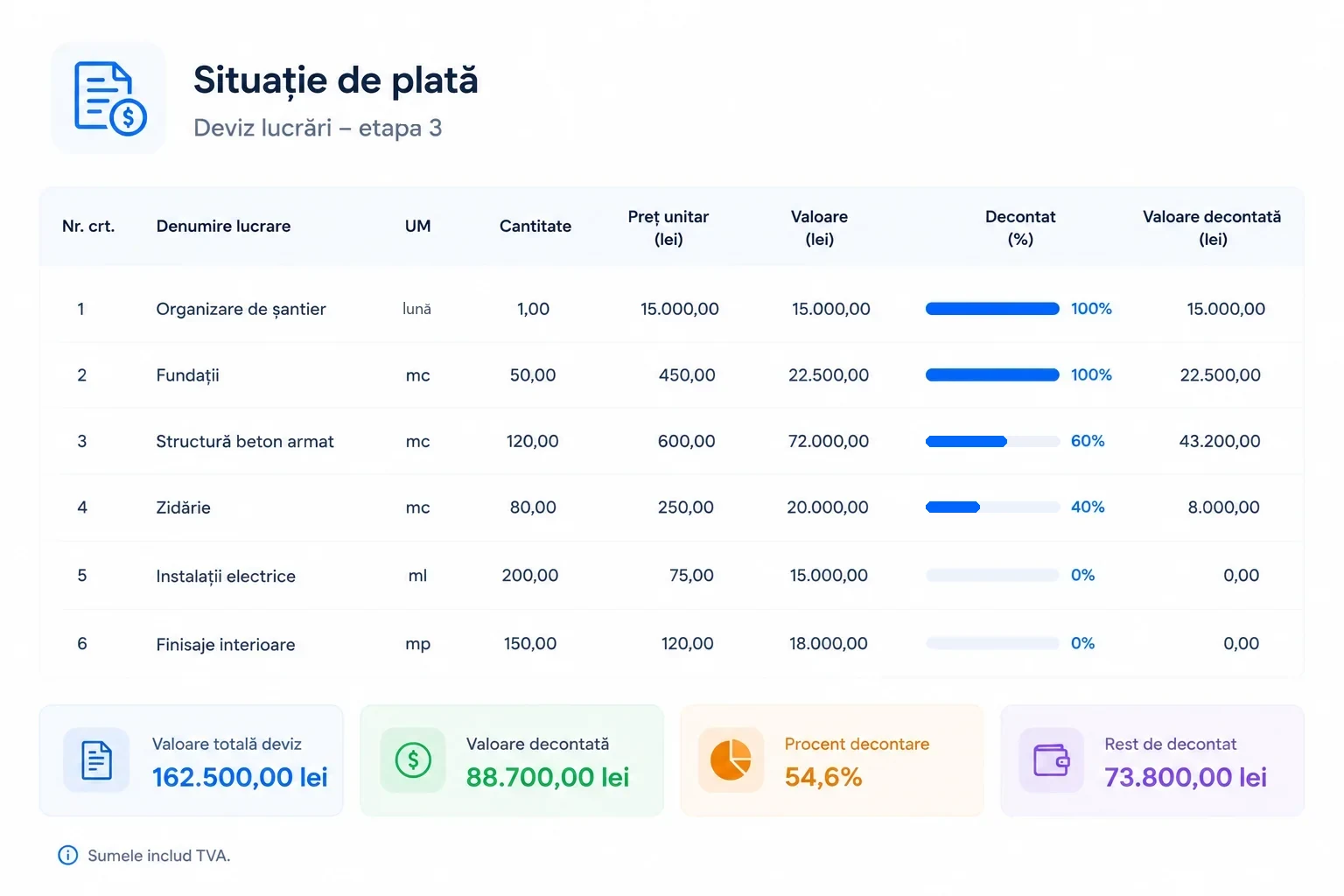Click the pie chart icon in Procent decontare card

(x=731, y=759)
